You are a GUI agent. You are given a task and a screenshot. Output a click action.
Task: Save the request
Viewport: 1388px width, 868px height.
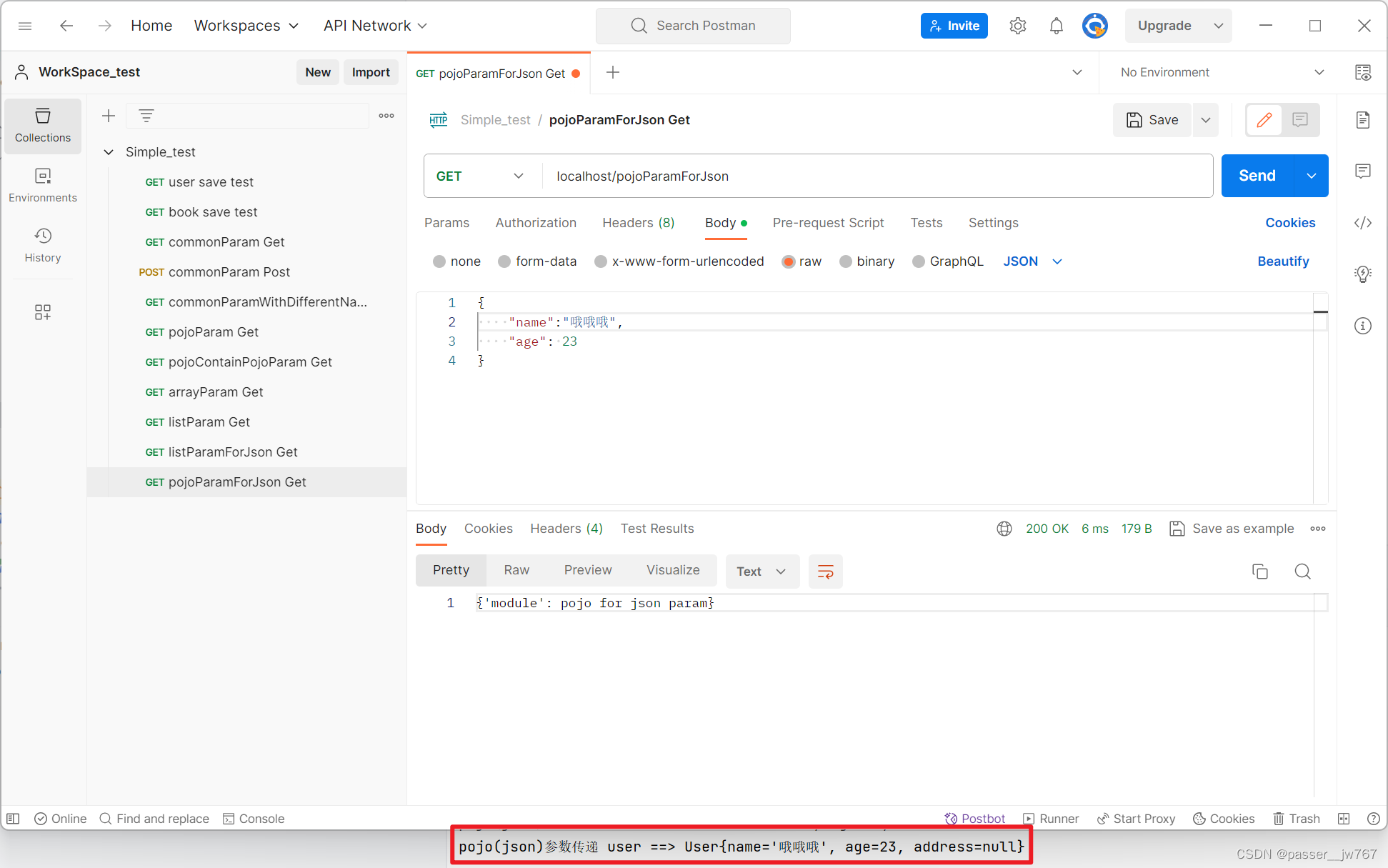(1152, 119)
